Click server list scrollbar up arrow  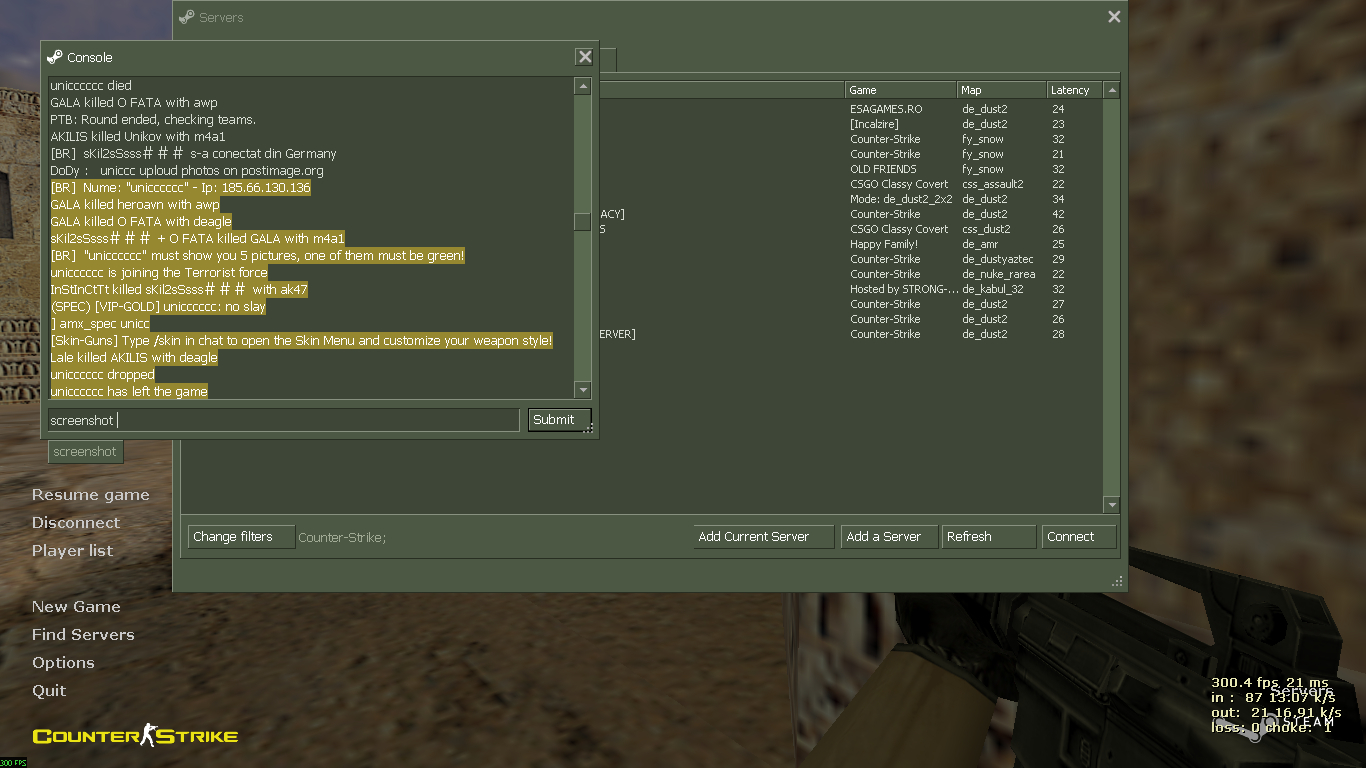[1111, 90]
